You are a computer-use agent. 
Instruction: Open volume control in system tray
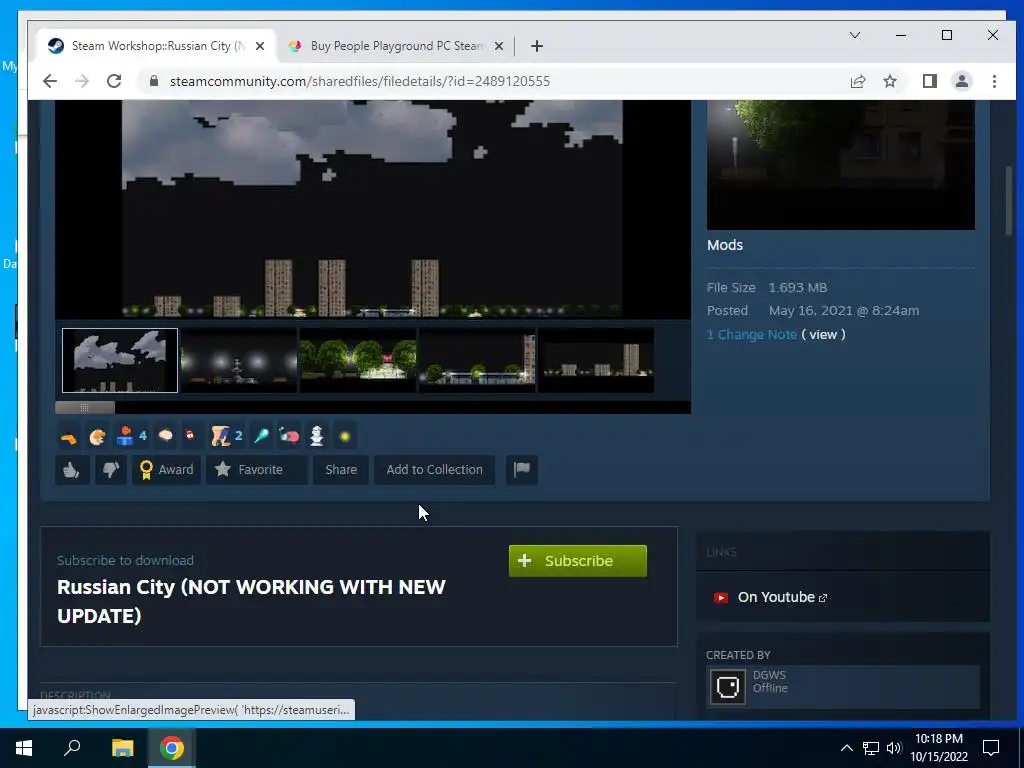[894, 748]
